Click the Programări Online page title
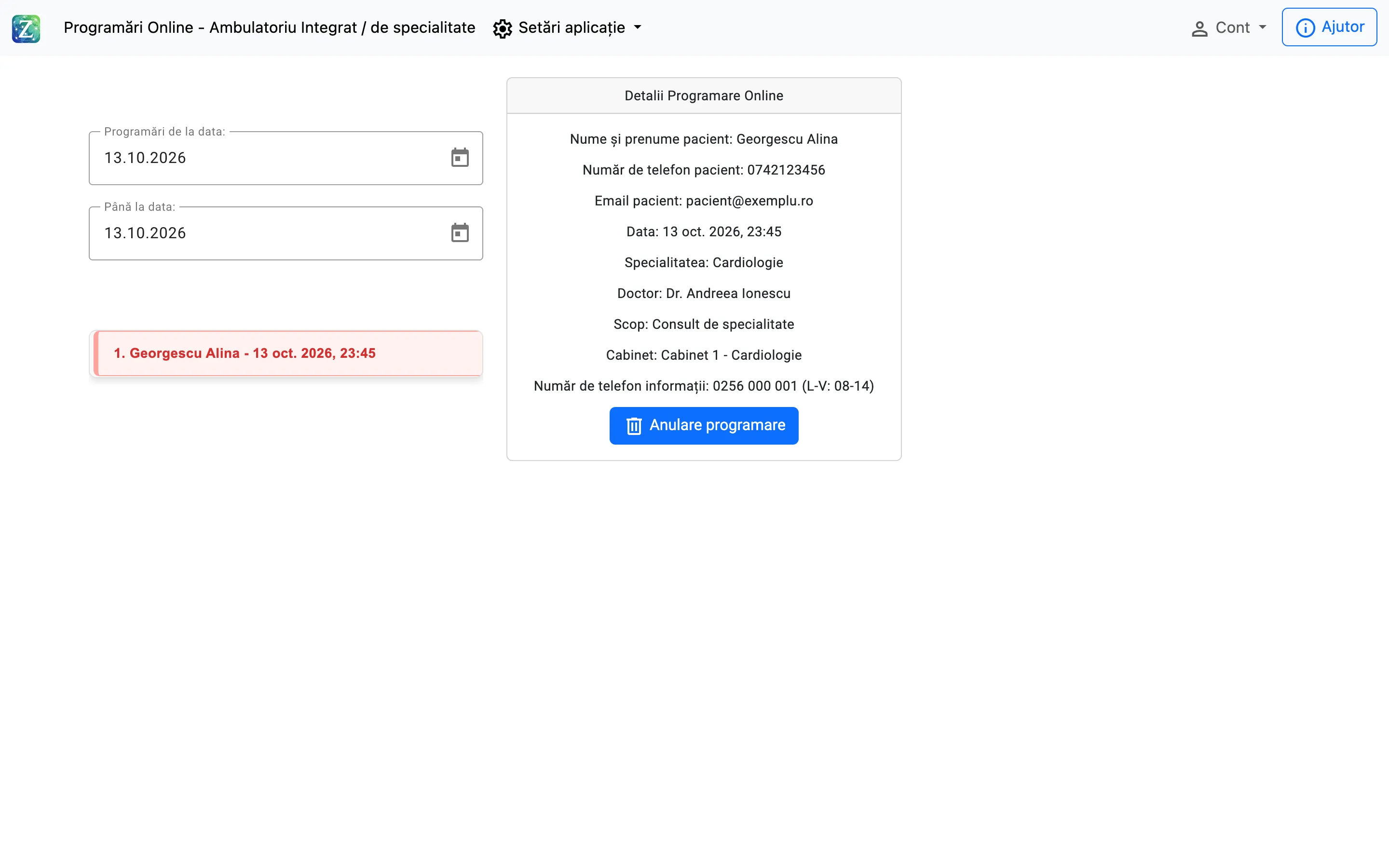Image resolution: width=1389 pixels, height=868 pixels. click(x=269, y=27)
